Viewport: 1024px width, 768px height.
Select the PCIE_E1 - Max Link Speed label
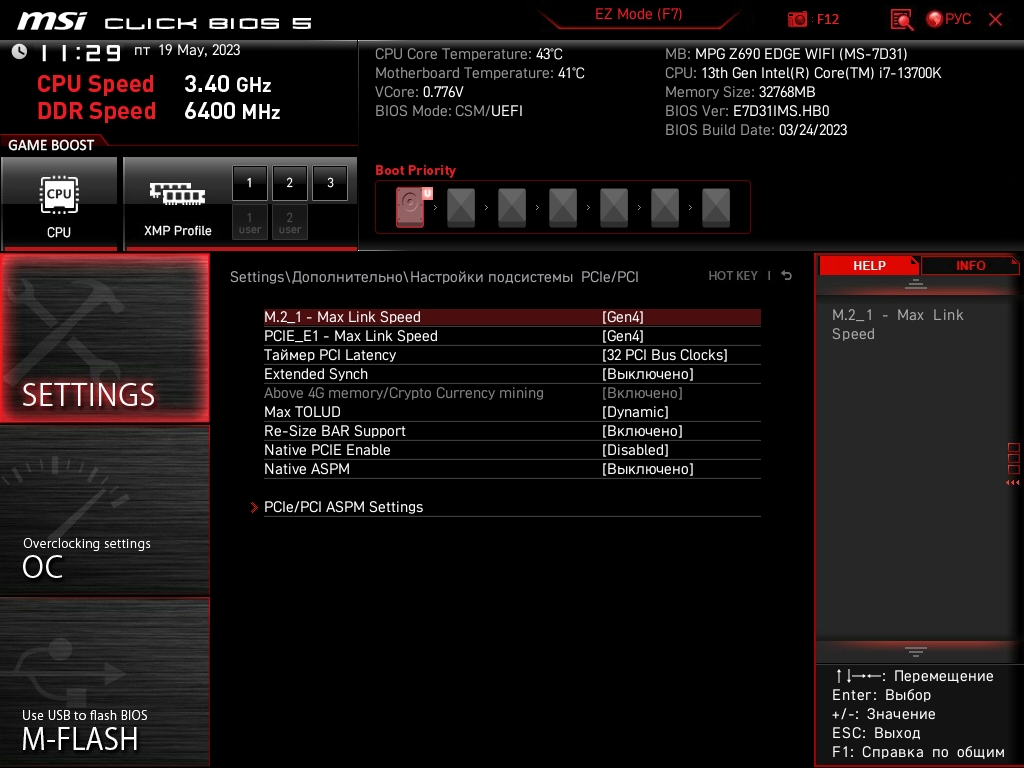click(351, 336)
